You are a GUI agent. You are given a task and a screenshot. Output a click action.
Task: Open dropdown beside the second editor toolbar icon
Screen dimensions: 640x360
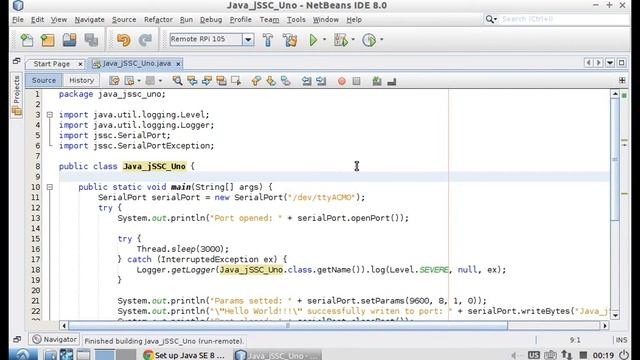[x=139, y=81]
